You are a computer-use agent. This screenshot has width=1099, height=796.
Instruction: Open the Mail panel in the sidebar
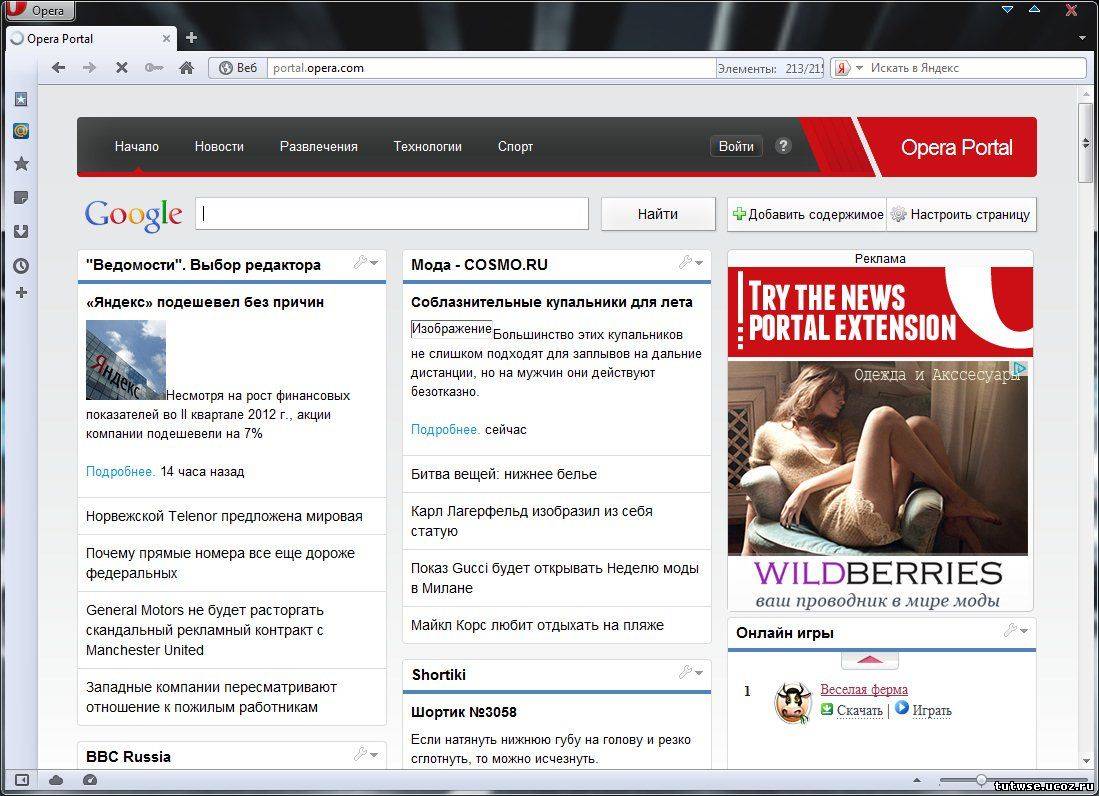20,131
